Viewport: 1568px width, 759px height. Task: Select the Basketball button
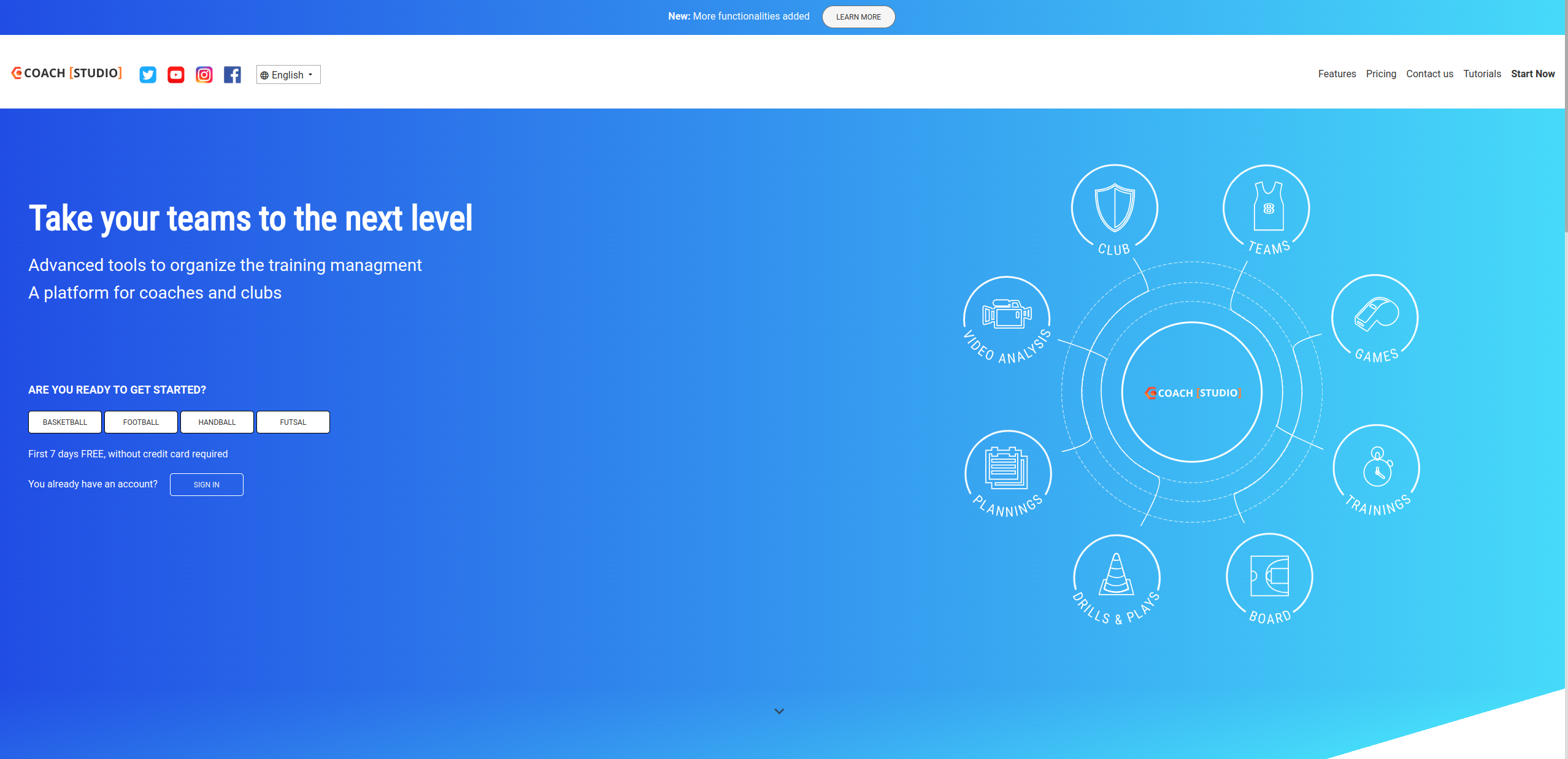65,422
